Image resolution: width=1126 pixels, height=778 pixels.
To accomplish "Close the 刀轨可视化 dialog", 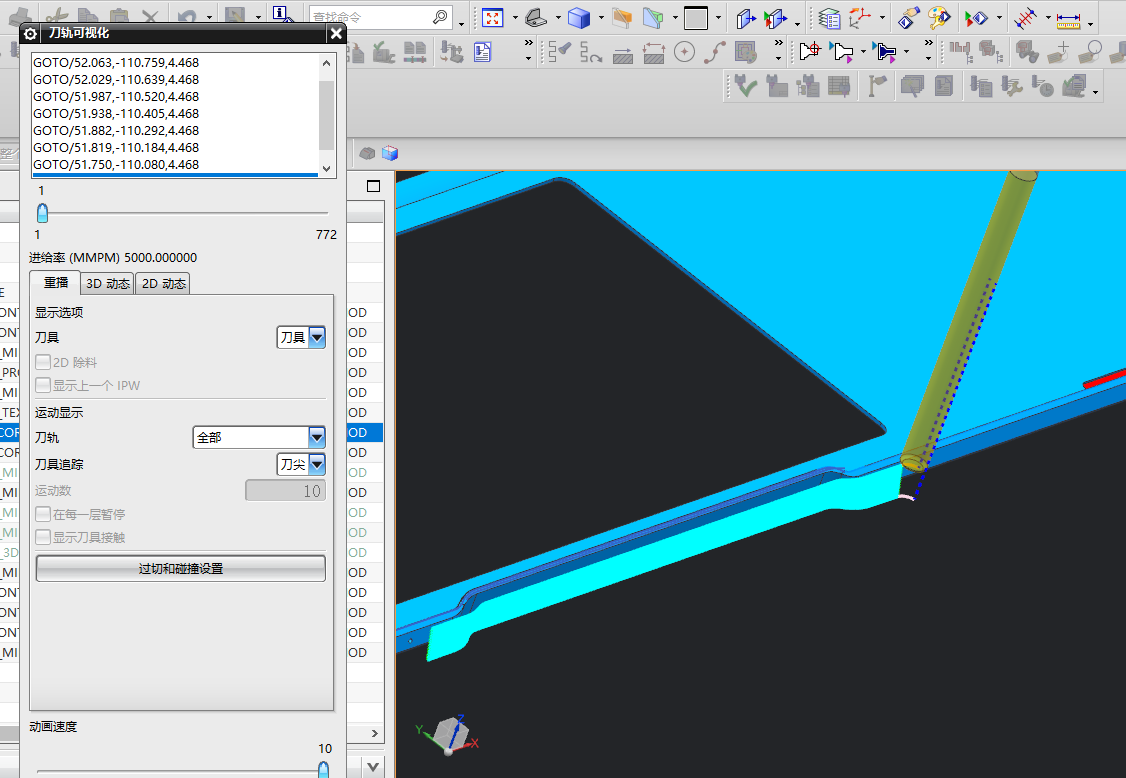I will (336, 33).
